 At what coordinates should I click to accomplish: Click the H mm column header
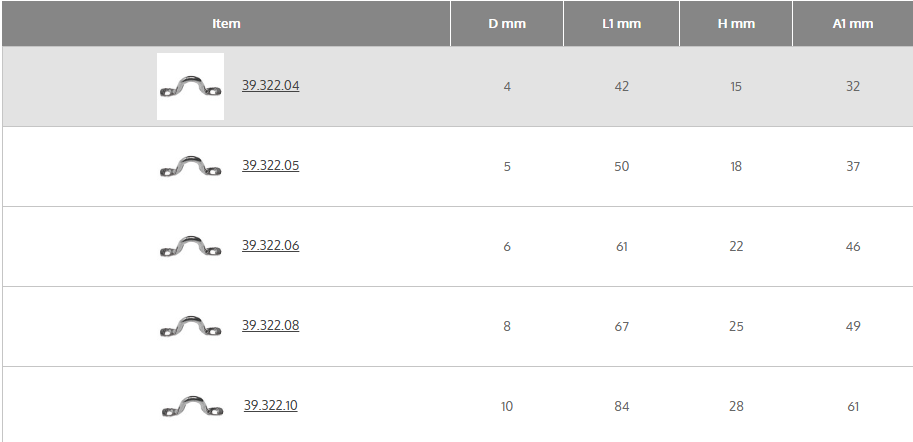[736, 23]
